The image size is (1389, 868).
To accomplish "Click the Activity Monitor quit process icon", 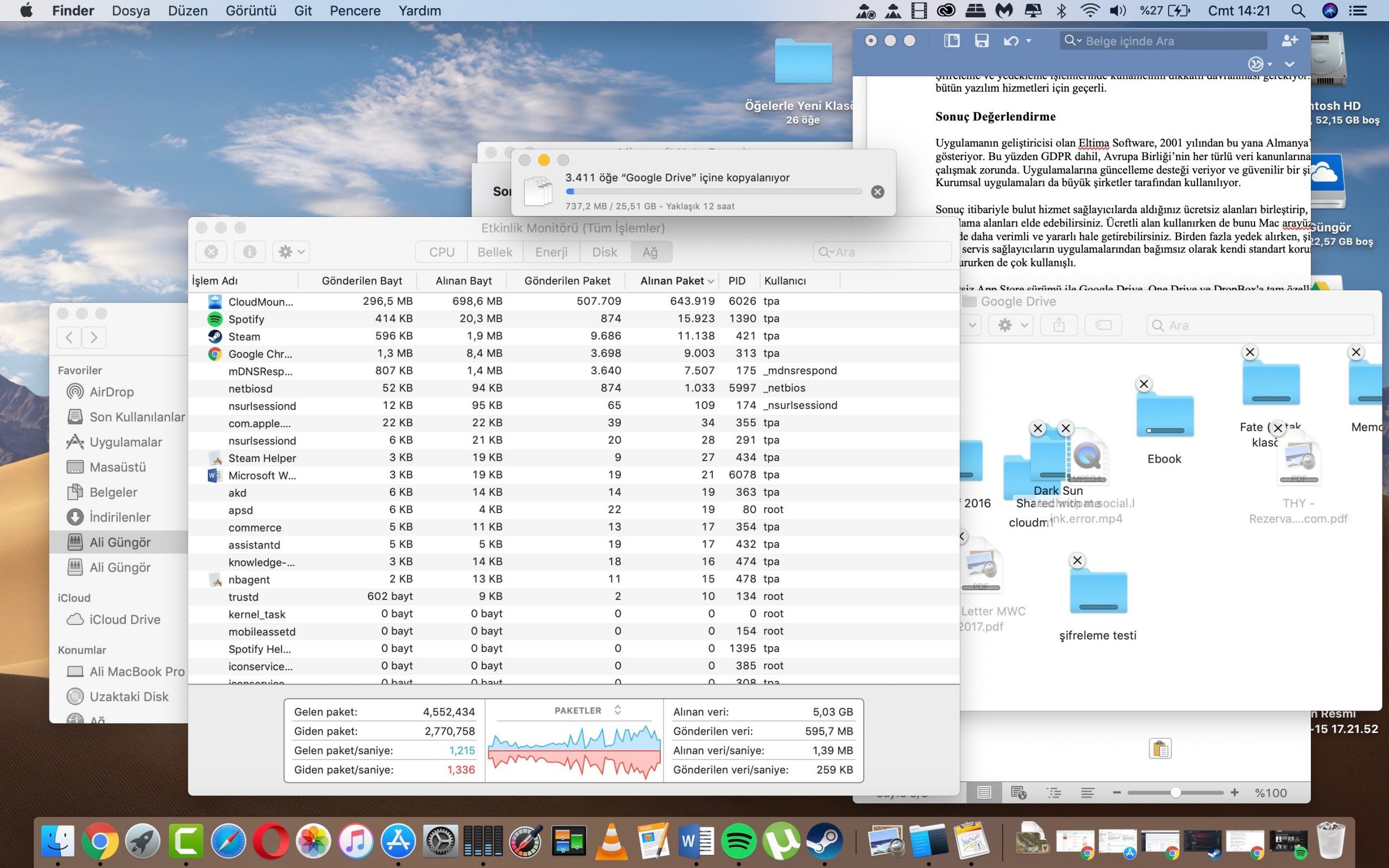I will click(211, 252).
